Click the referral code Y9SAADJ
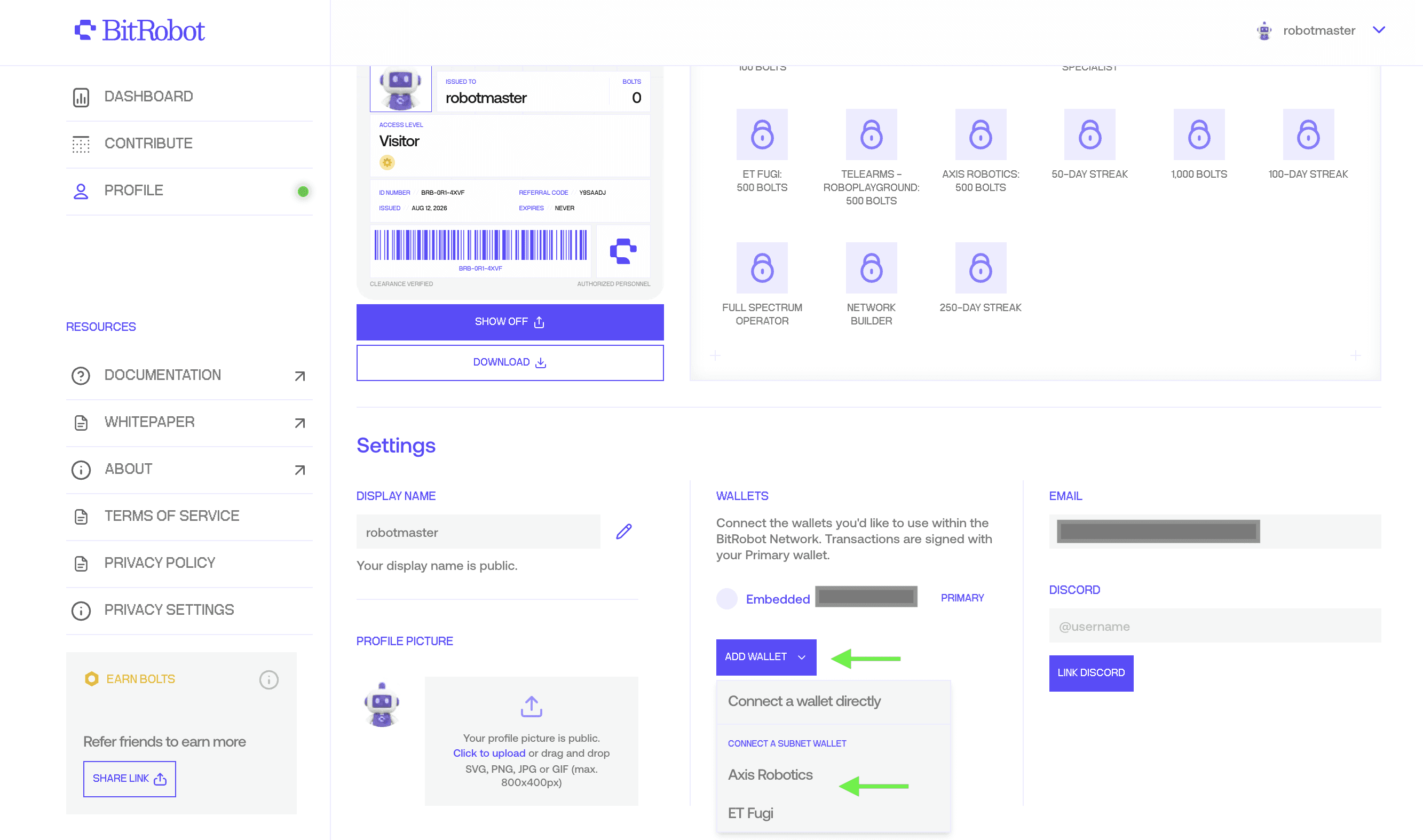This screenshot has width=1423, height=840. pos(592,193)
